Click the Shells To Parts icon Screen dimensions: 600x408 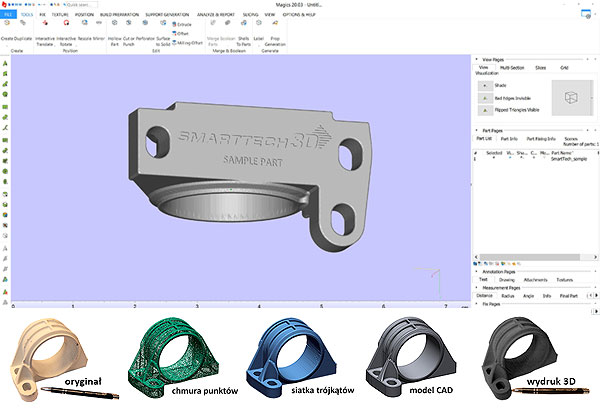(243, 23)
